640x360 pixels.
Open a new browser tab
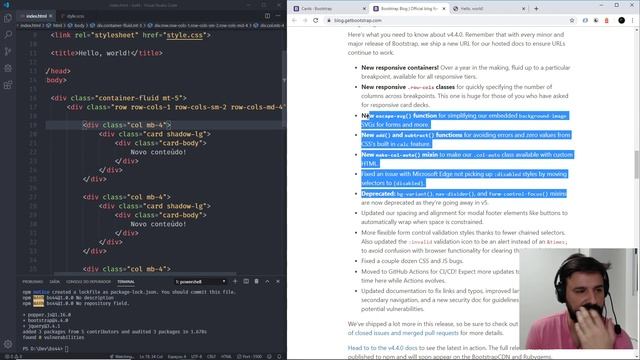[x=536, y=9]
